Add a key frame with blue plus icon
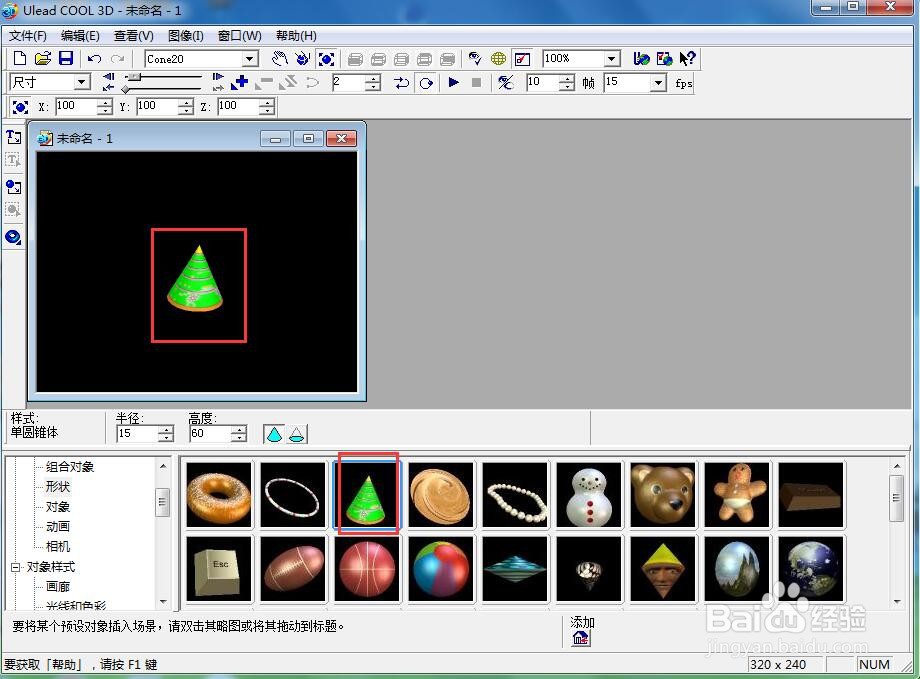 click(x=239, y=82)
